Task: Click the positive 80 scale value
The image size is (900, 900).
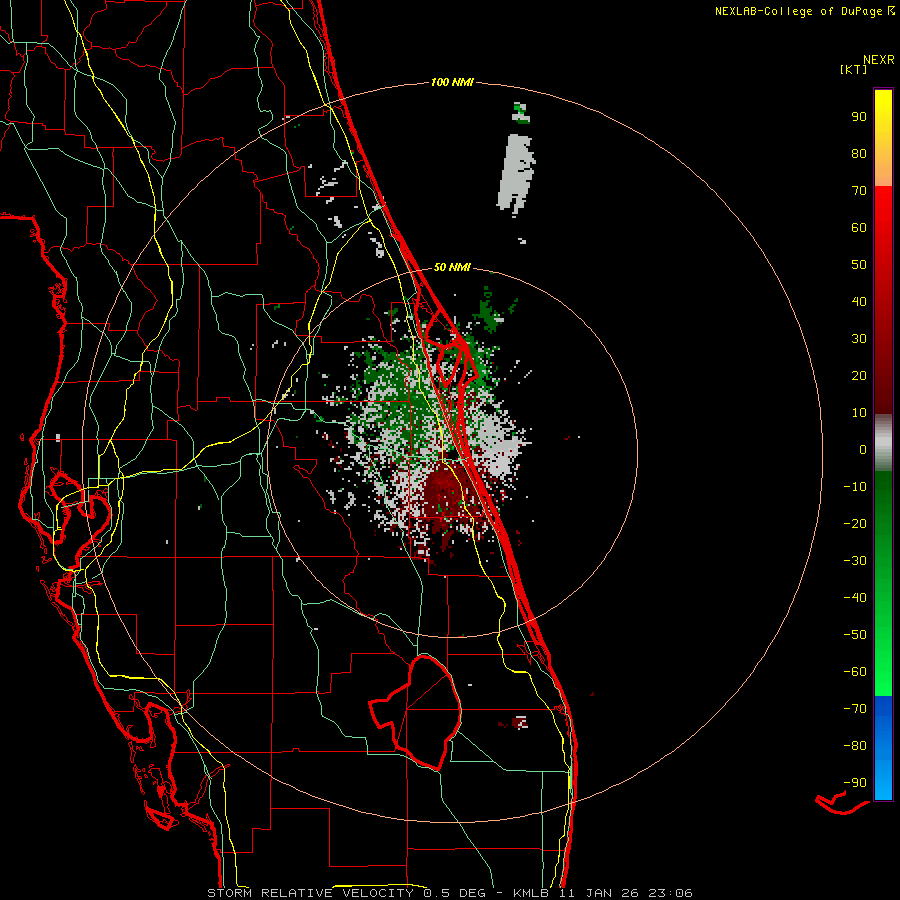Action: click(x=859, y=153)
